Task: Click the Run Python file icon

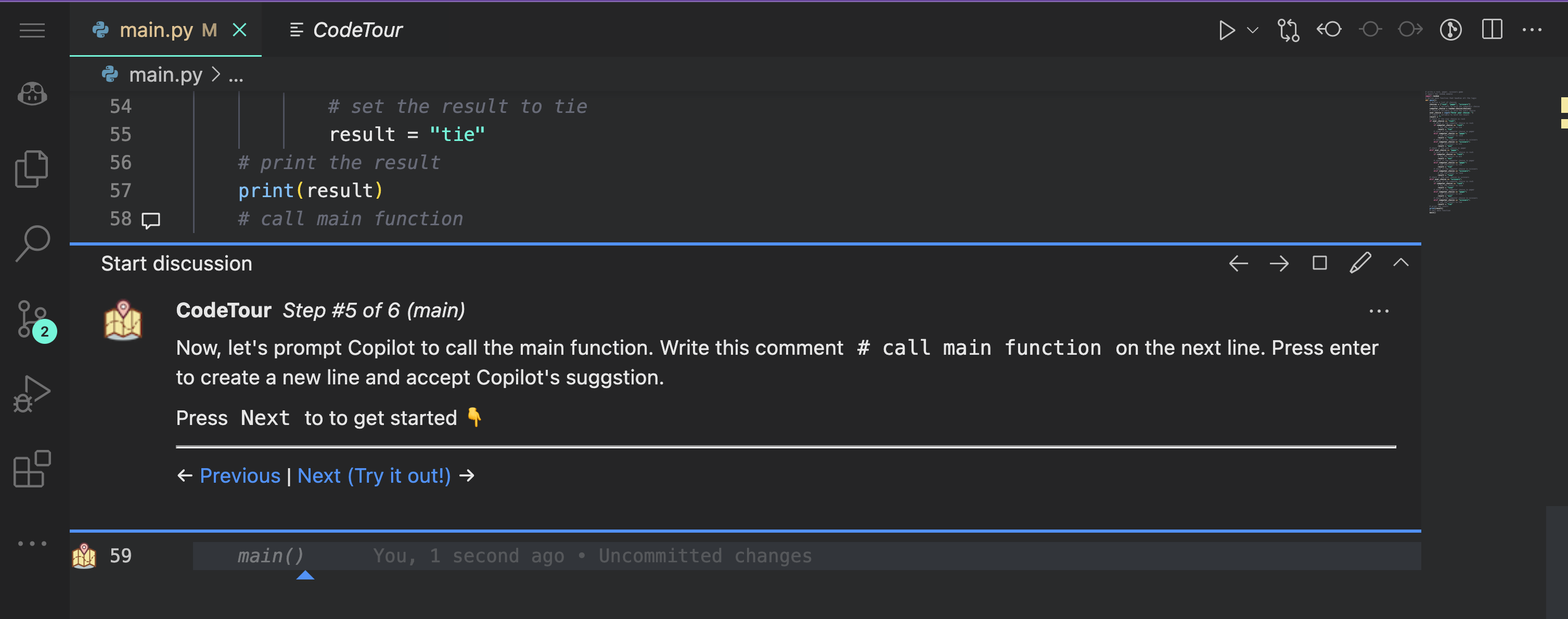Action: click(x=1228, y=30)
